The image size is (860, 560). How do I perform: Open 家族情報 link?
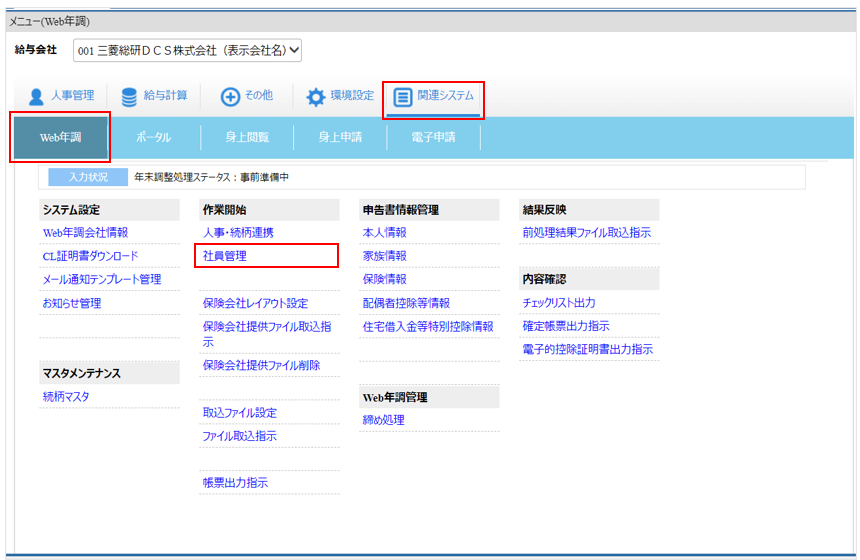[384, 256]
